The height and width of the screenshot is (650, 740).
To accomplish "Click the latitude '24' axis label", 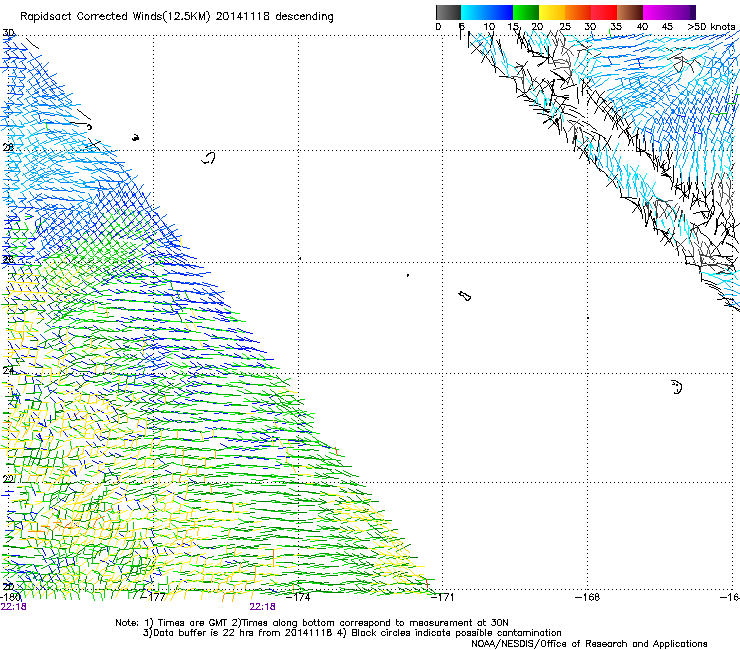I will tap(8, 371).
